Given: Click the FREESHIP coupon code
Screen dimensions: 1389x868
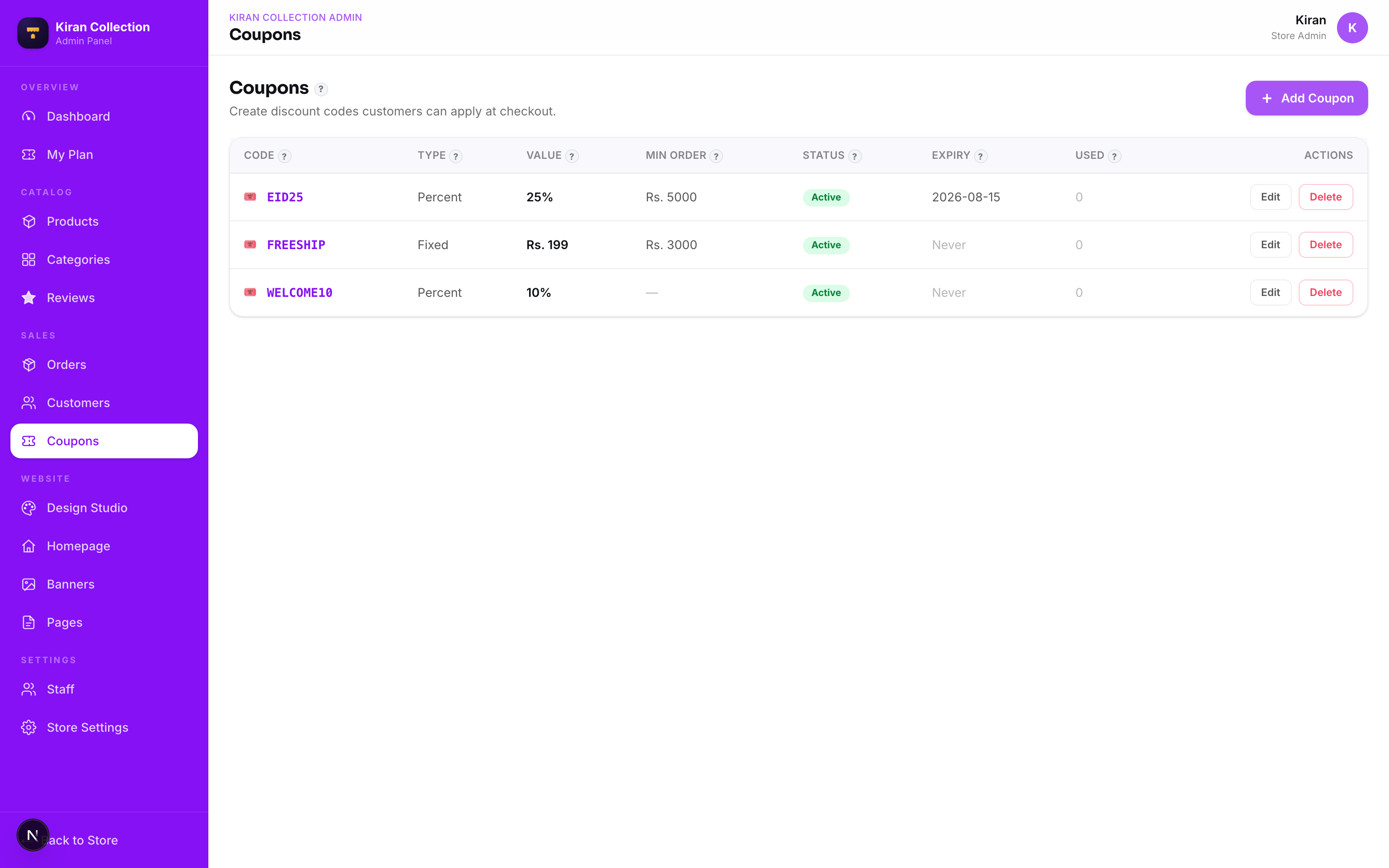Looking at the screenshot, I should coord(296,244).
